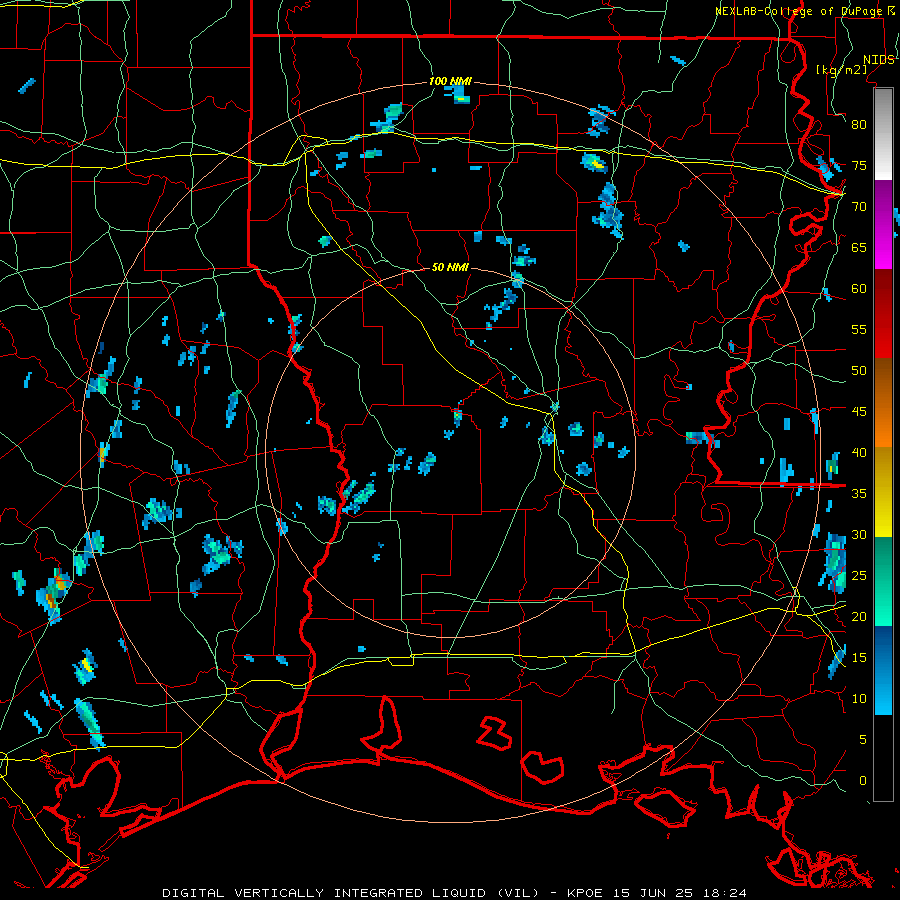Pick the gray-white top segment of the color bar
900x900 pixels.
click(x=884, y=134)
